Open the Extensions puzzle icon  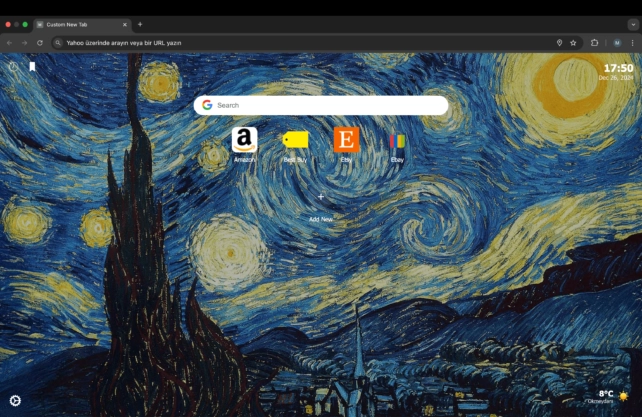tap(595, 43)
